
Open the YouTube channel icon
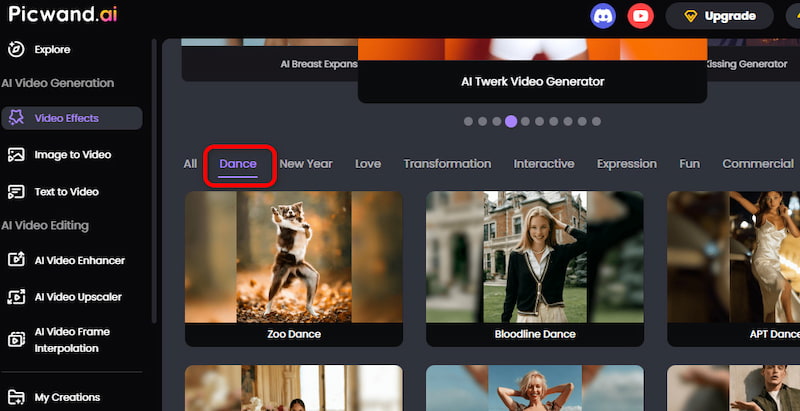click(x=640, y=16)
